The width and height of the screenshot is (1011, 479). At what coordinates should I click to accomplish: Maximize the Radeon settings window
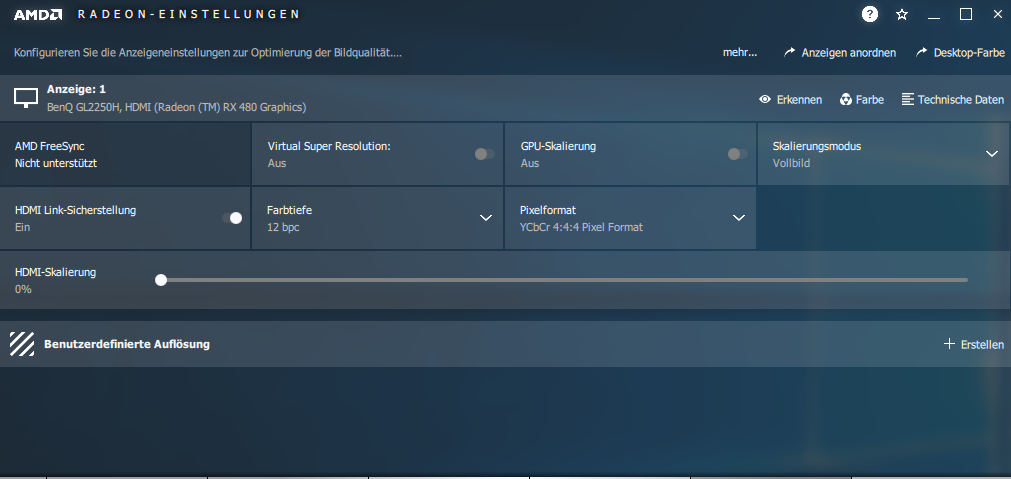[x=966, y=14]
